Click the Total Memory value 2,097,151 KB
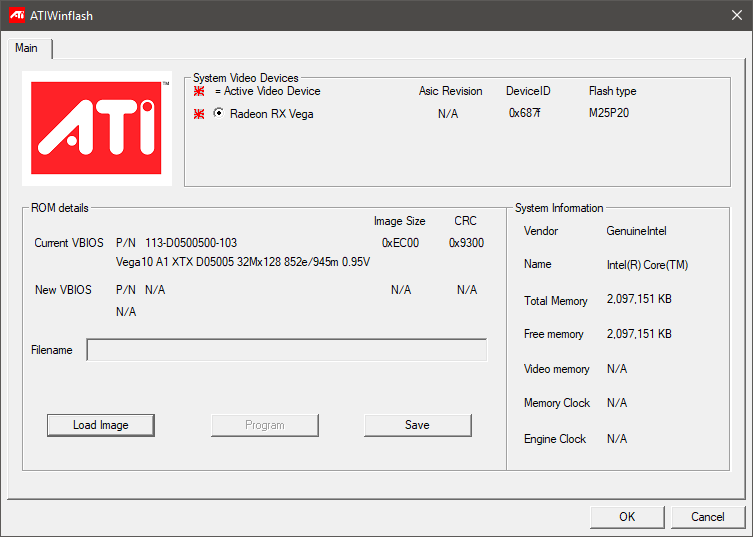 pyautogui.click(x=639, y=299)
